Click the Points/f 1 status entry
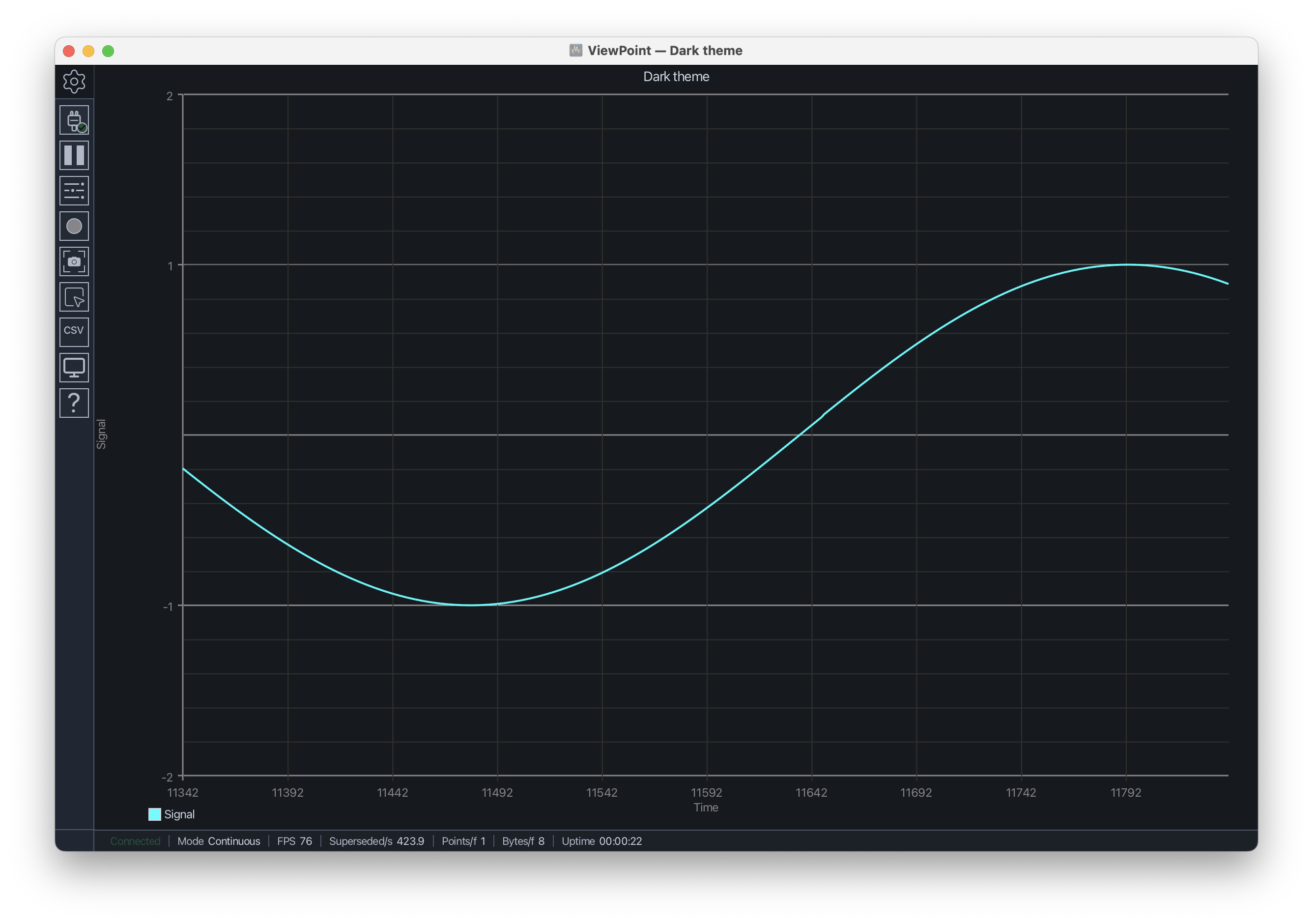This screenshot has width=1313, height=924. click(x=464, y=841)
